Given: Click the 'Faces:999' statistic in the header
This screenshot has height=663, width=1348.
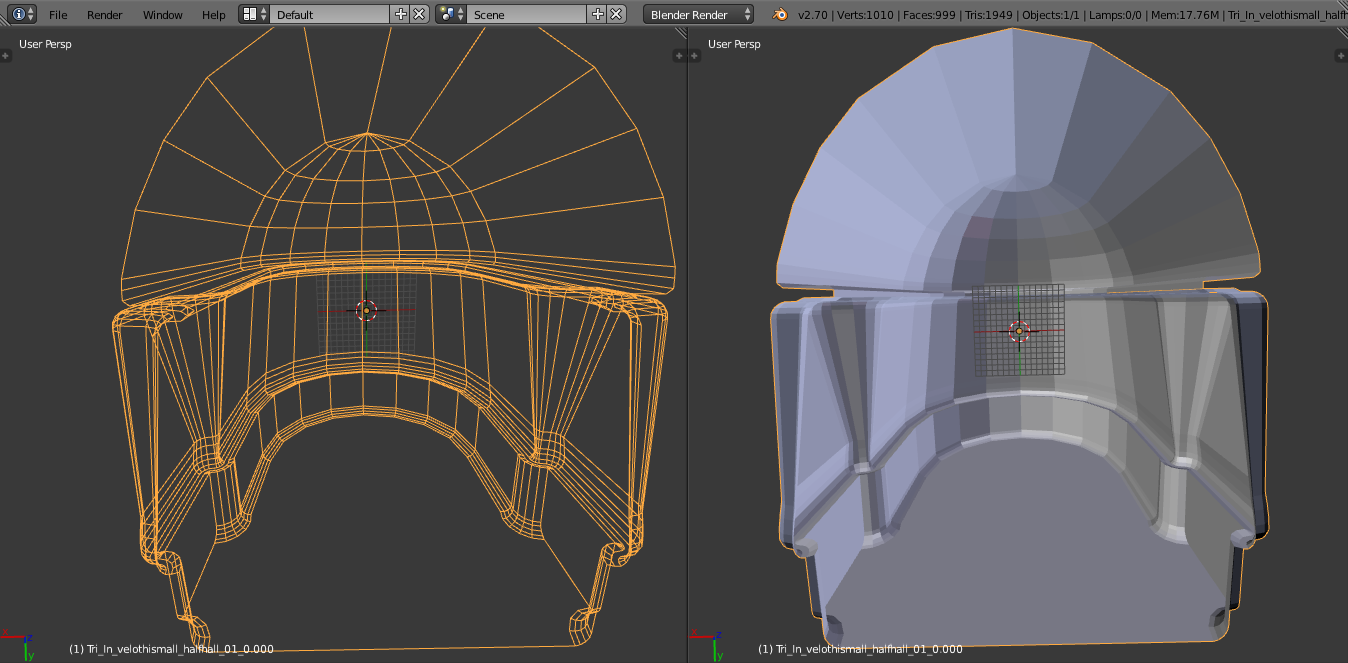Looking at the screenshot, I should click(931, 15).
